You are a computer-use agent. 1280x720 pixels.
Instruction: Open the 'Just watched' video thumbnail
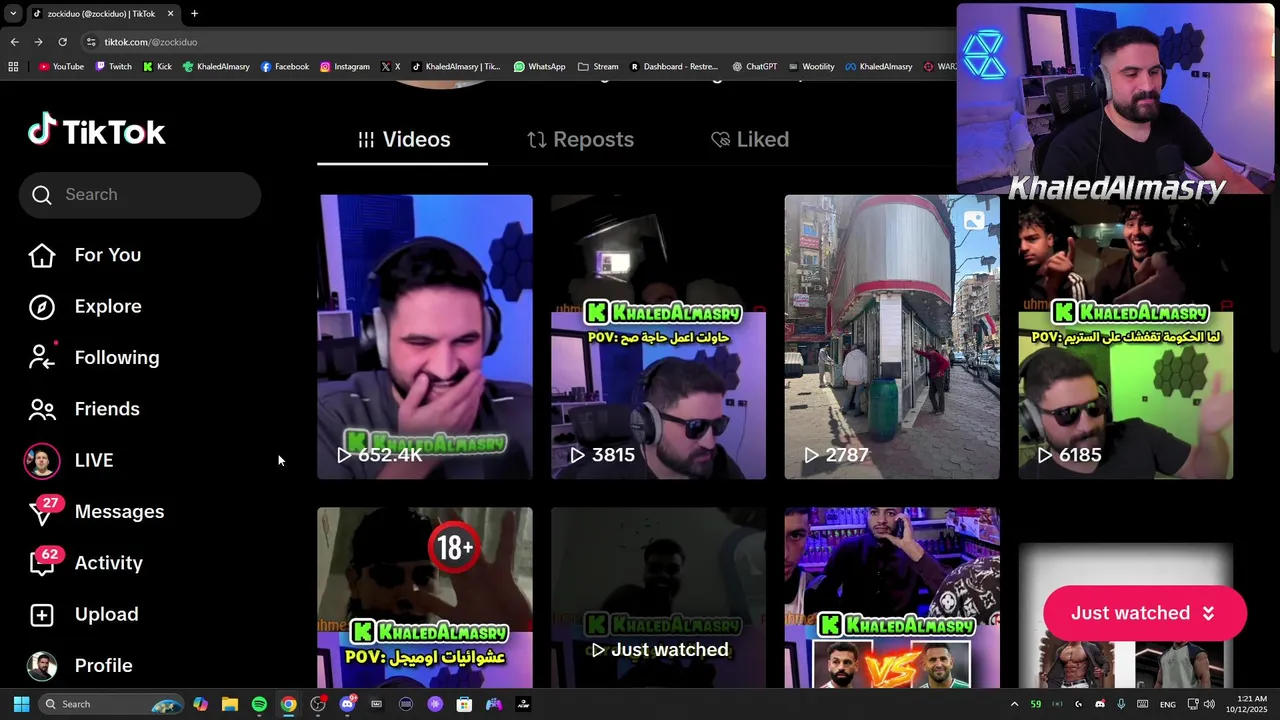(658, 598)
